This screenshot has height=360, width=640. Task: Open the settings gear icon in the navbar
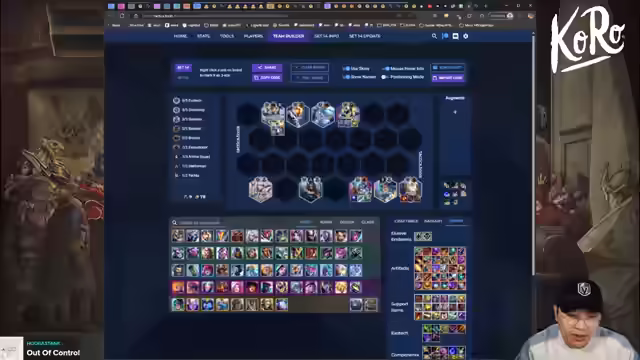[466, 36]
